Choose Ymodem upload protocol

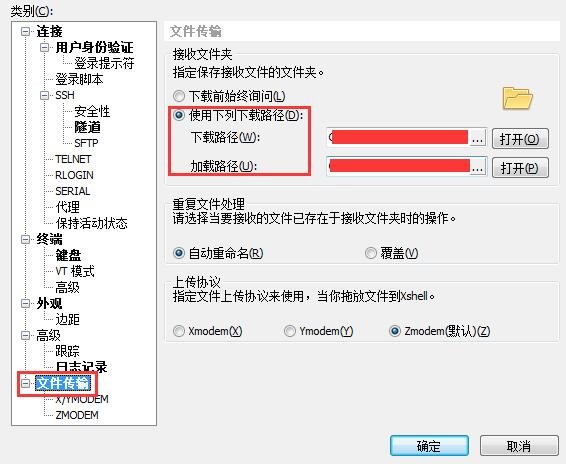coord(289,331)
